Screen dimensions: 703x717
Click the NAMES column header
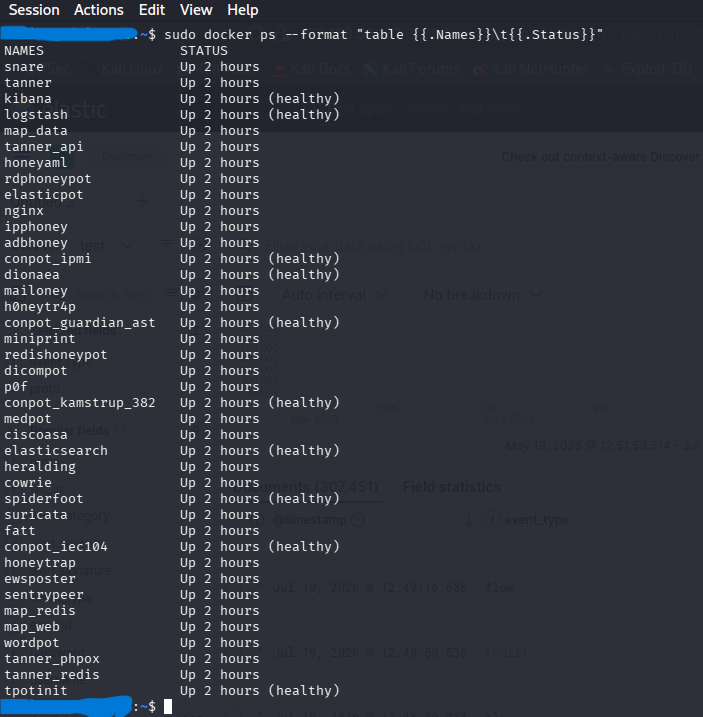24,51
